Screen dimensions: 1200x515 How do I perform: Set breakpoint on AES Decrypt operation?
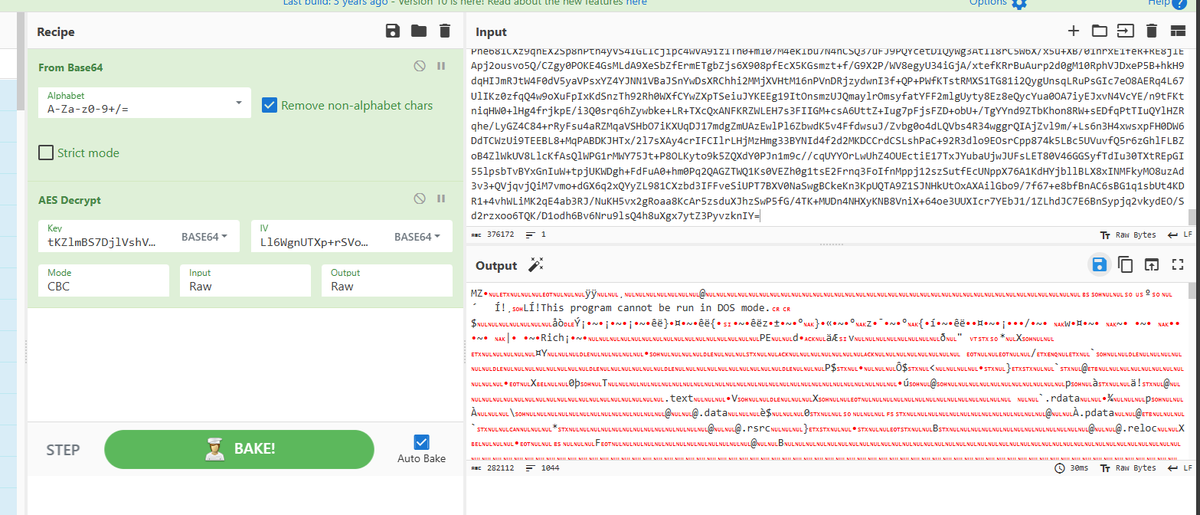(x=441, y=200)
